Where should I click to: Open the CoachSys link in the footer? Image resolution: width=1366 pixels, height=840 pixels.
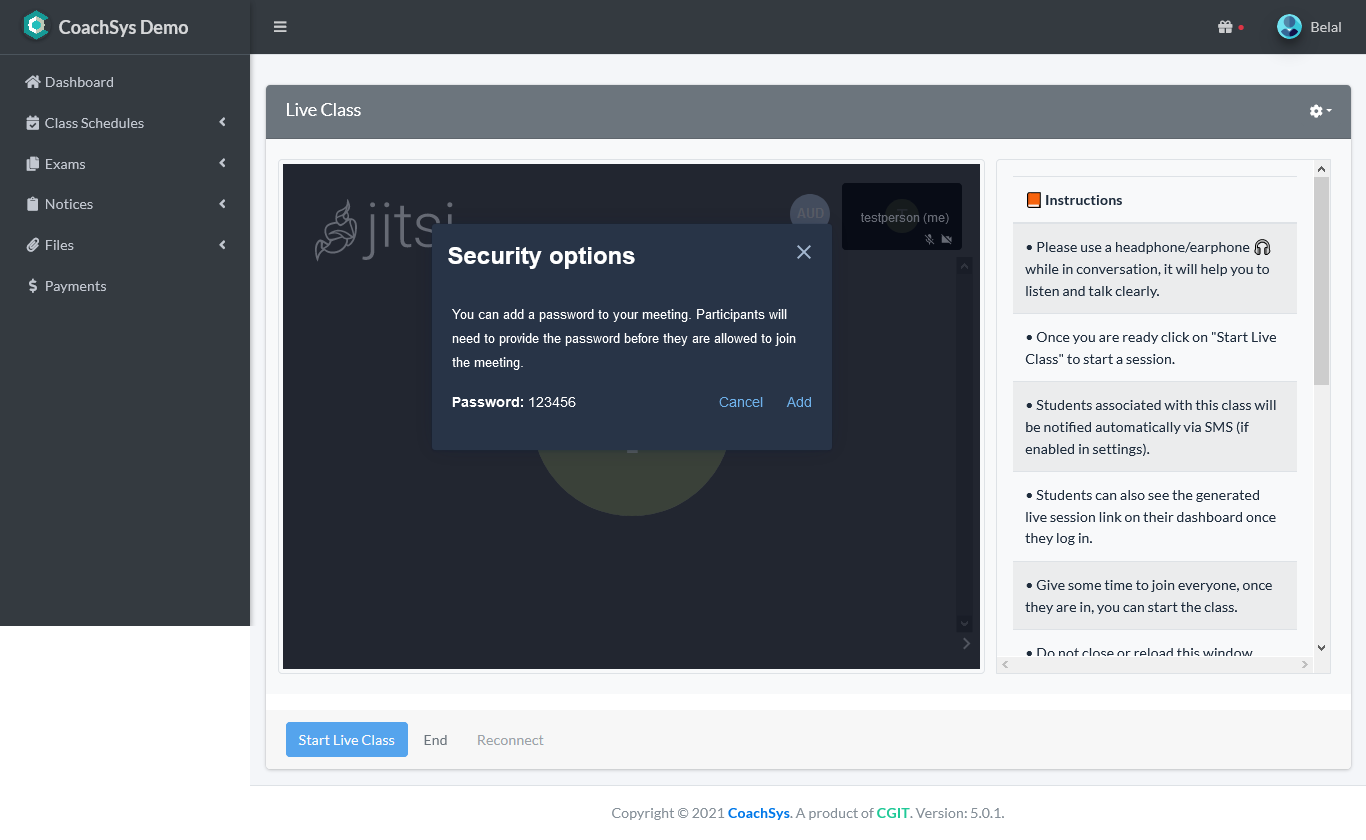(x=758, y=813)
